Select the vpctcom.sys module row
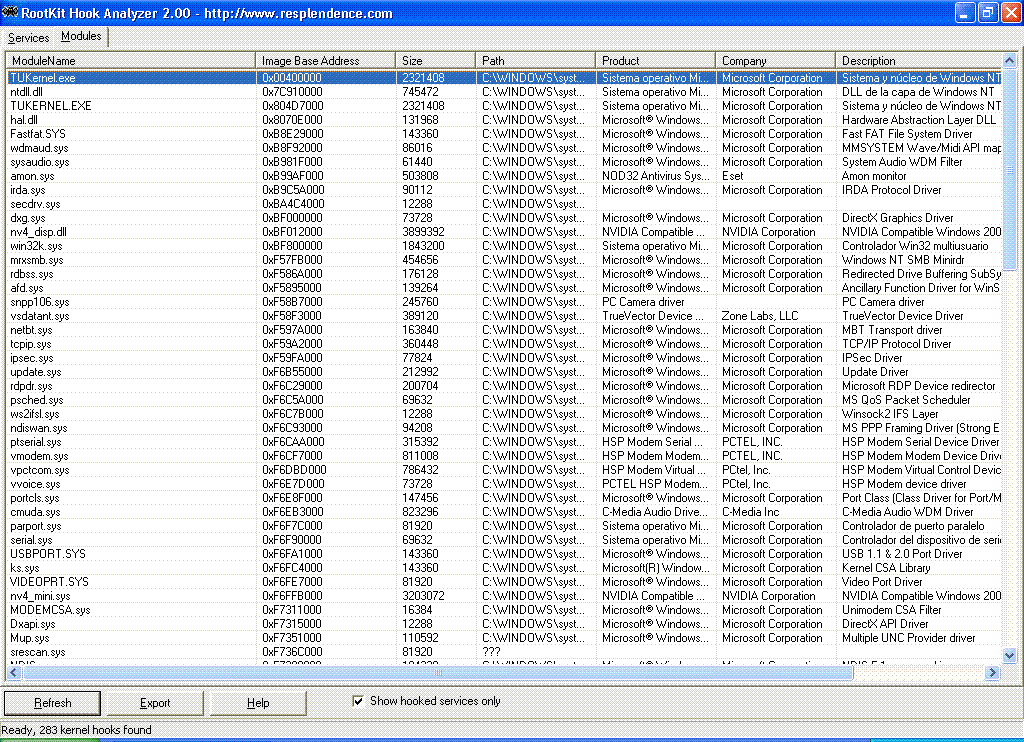This screenshot has width=1024, height=742. point(504,470)
